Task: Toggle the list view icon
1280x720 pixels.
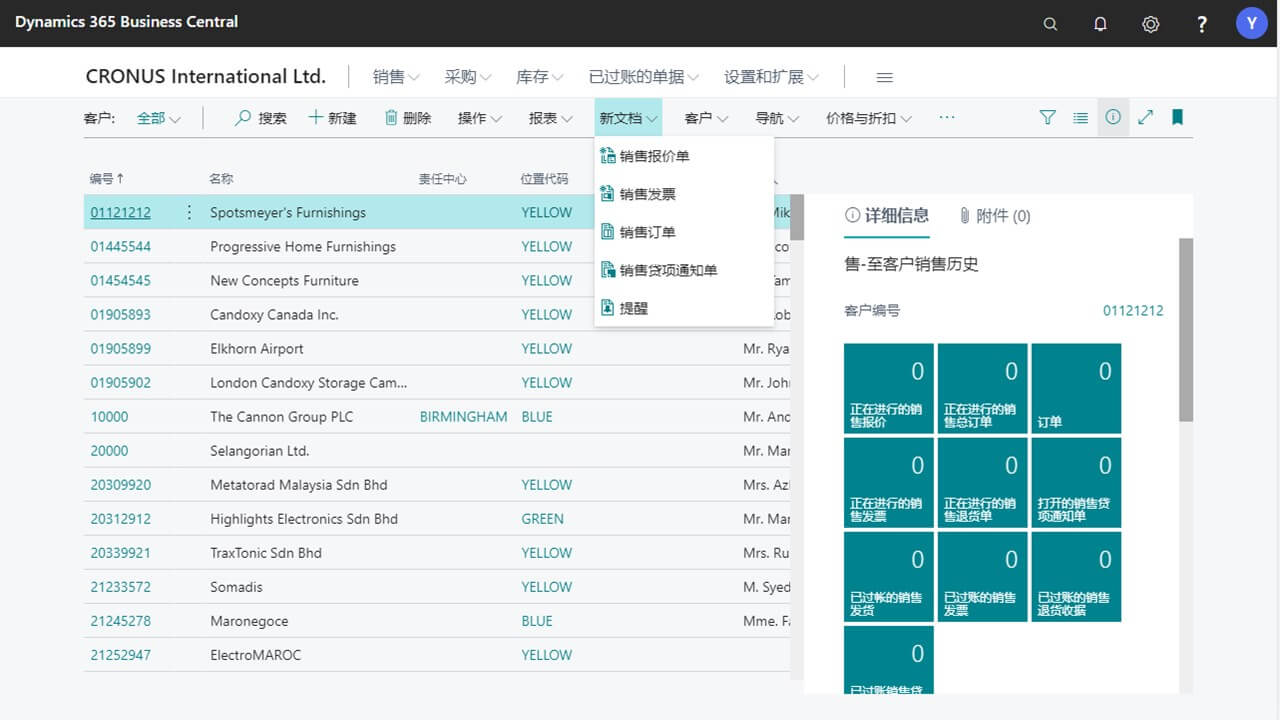Action: point(1080,117)
